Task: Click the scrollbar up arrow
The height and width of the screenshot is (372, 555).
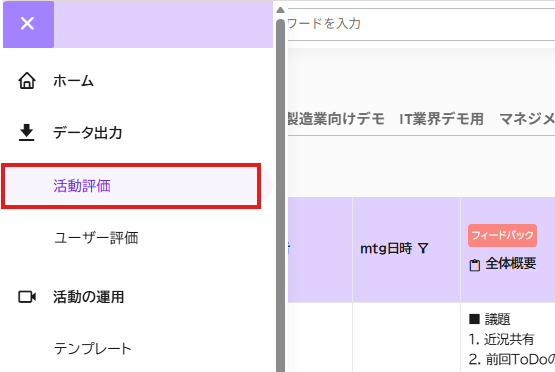Action: [280, 10]
